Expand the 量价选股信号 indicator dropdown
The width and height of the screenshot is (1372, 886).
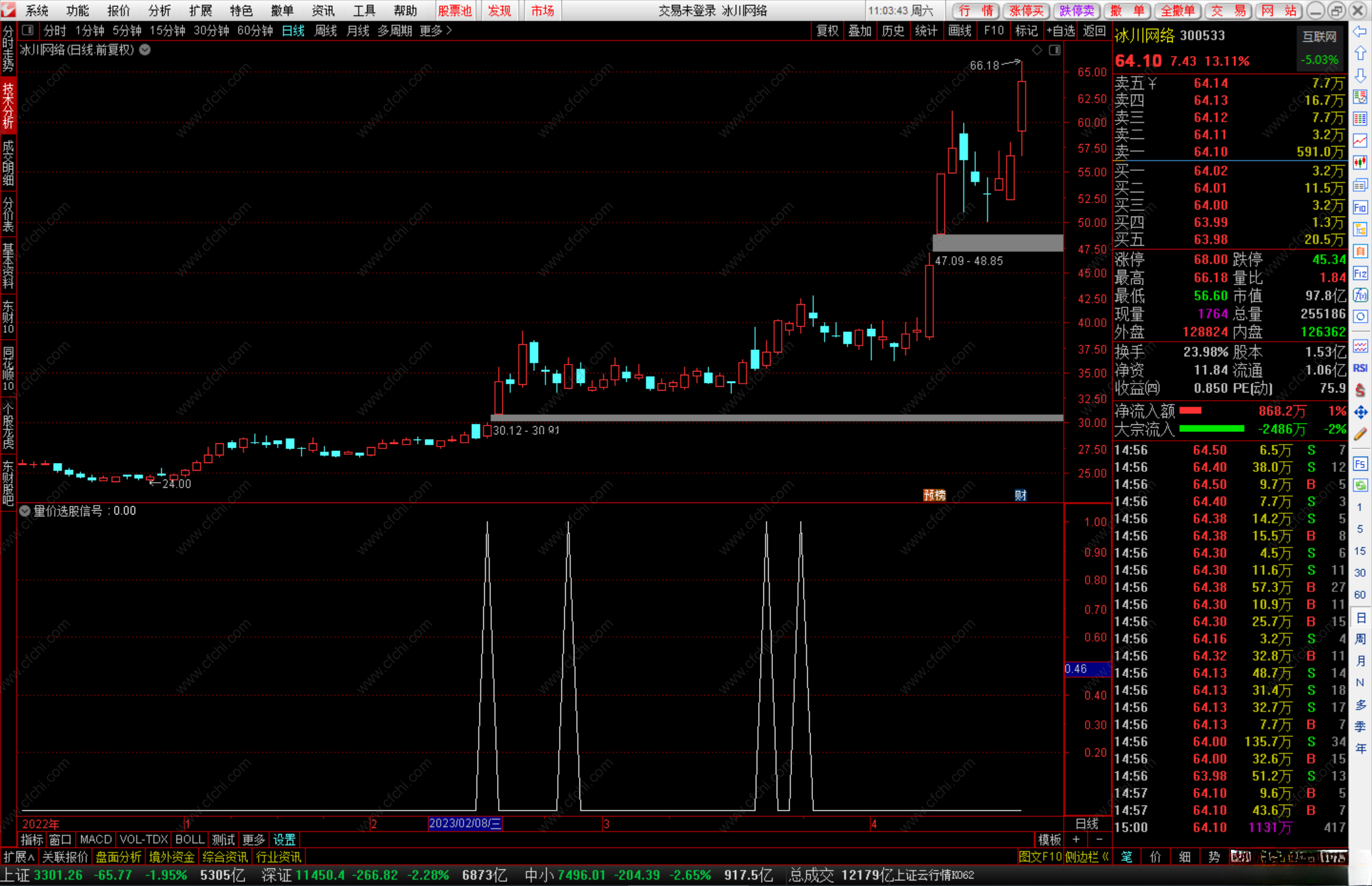pyautogui.click(x=25, y=511)
